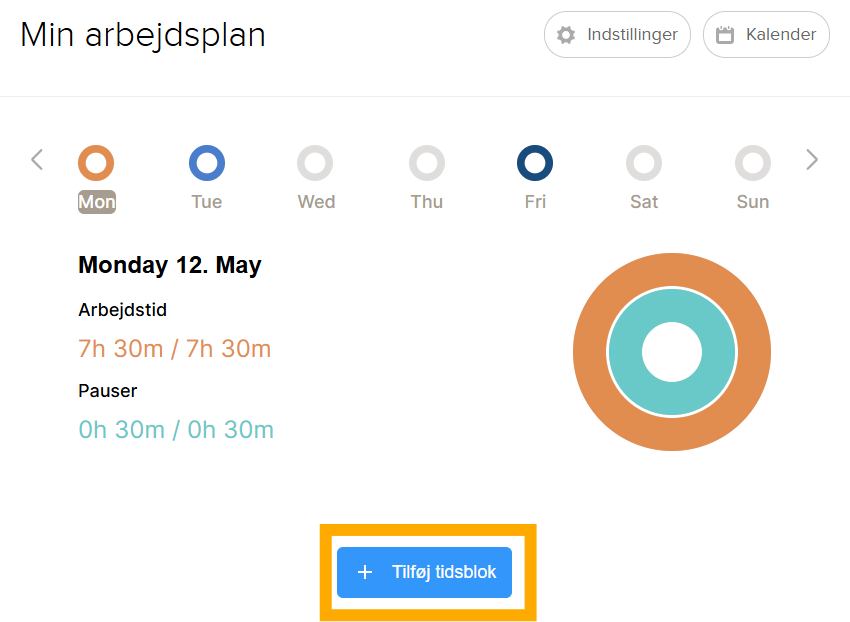Click the right chevron to view next week
This screenshot has width=850, height=622.
[x=812, y=160]
